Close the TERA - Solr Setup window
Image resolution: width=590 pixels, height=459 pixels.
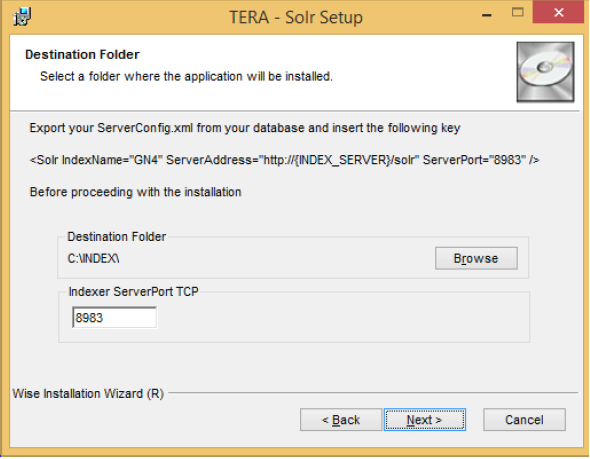coord(558,12)
